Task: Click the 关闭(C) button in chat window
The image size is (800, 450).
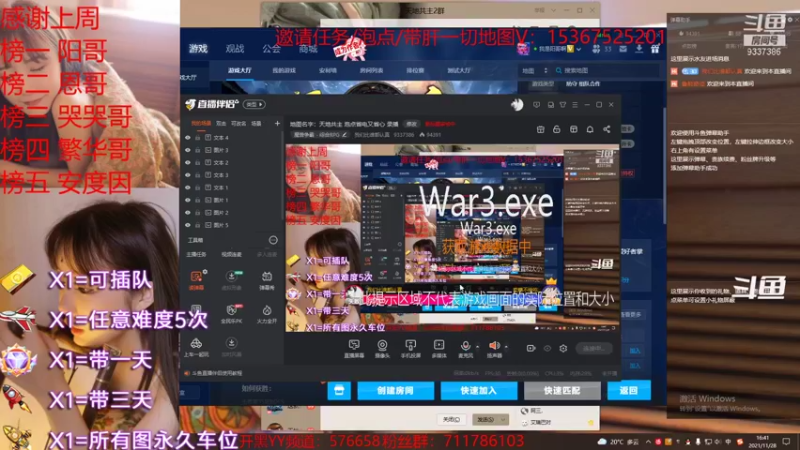Action: pyautogui.click(x=451, y=419)
